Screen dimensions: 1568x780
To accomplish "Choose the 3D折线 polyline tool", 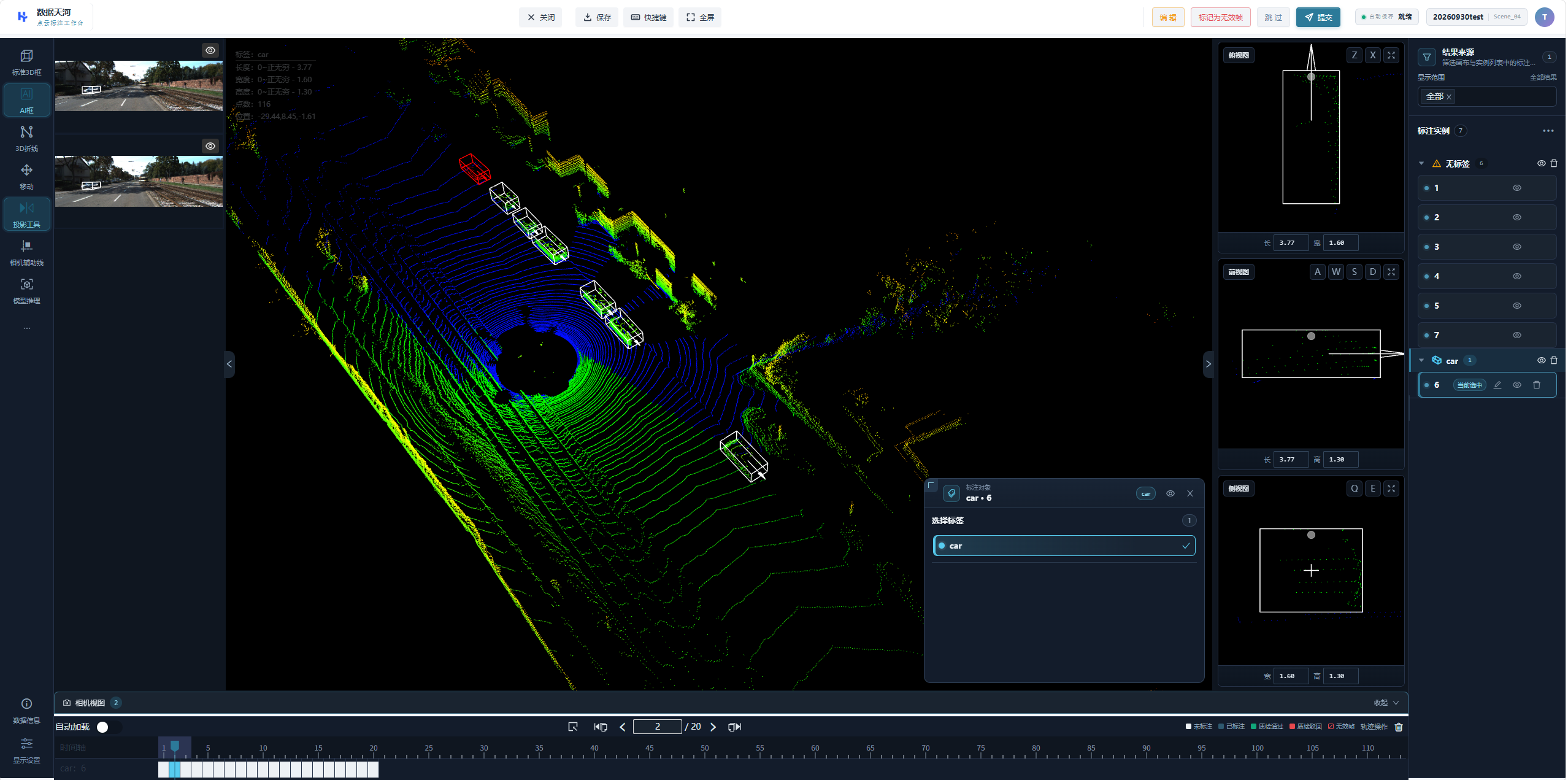I will (26, 139).
